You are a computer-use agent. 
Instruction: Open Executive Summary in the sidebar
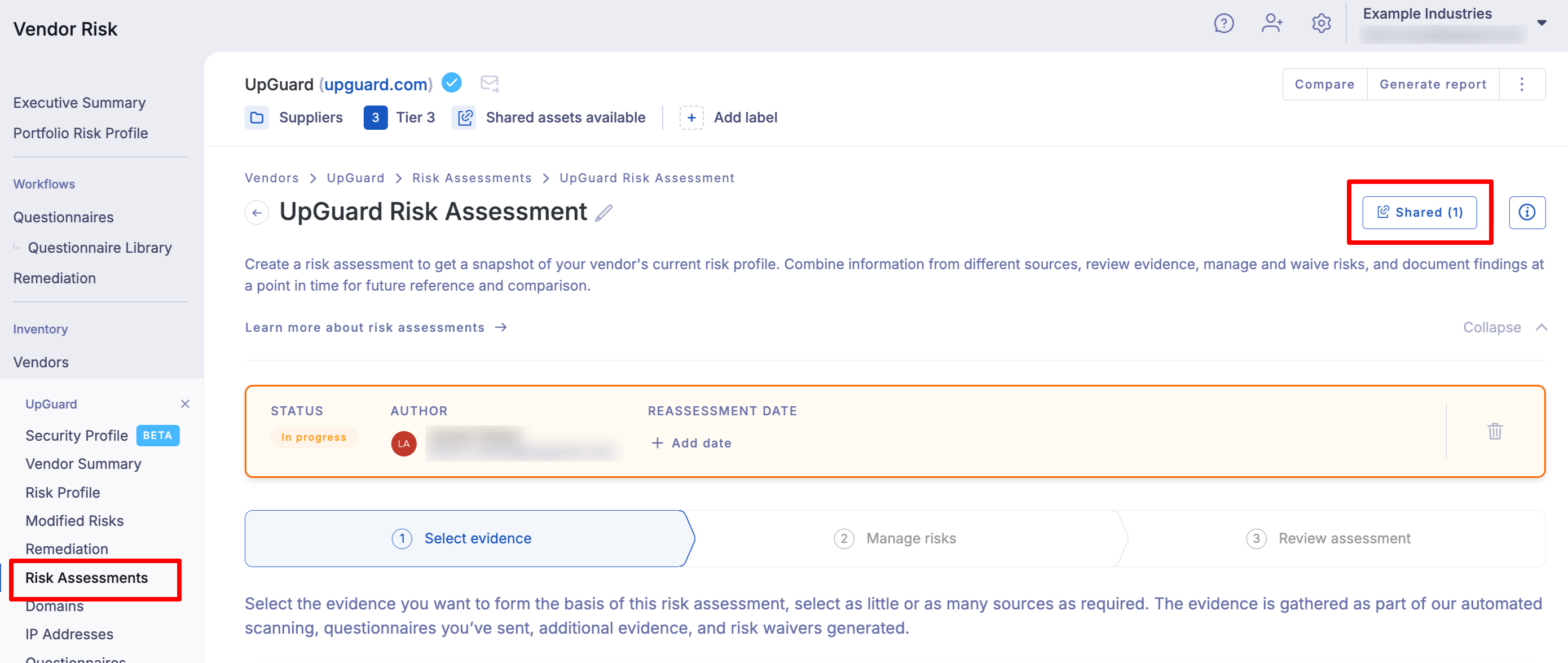click(x=79, y=103)
